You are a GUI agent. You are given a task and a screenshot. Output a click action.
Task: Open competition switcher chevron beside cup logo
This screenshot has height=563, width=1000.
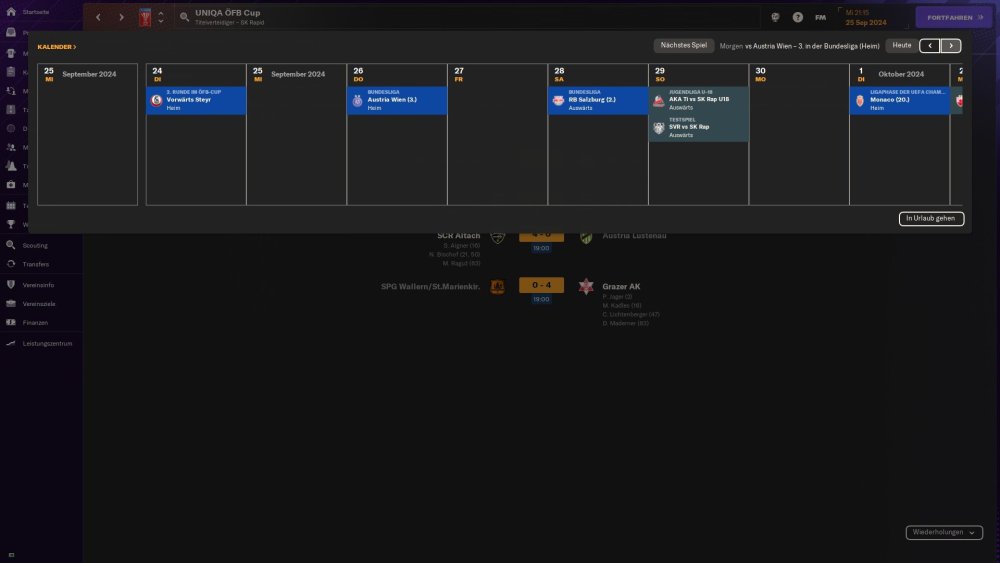click(x=161, y=17)
